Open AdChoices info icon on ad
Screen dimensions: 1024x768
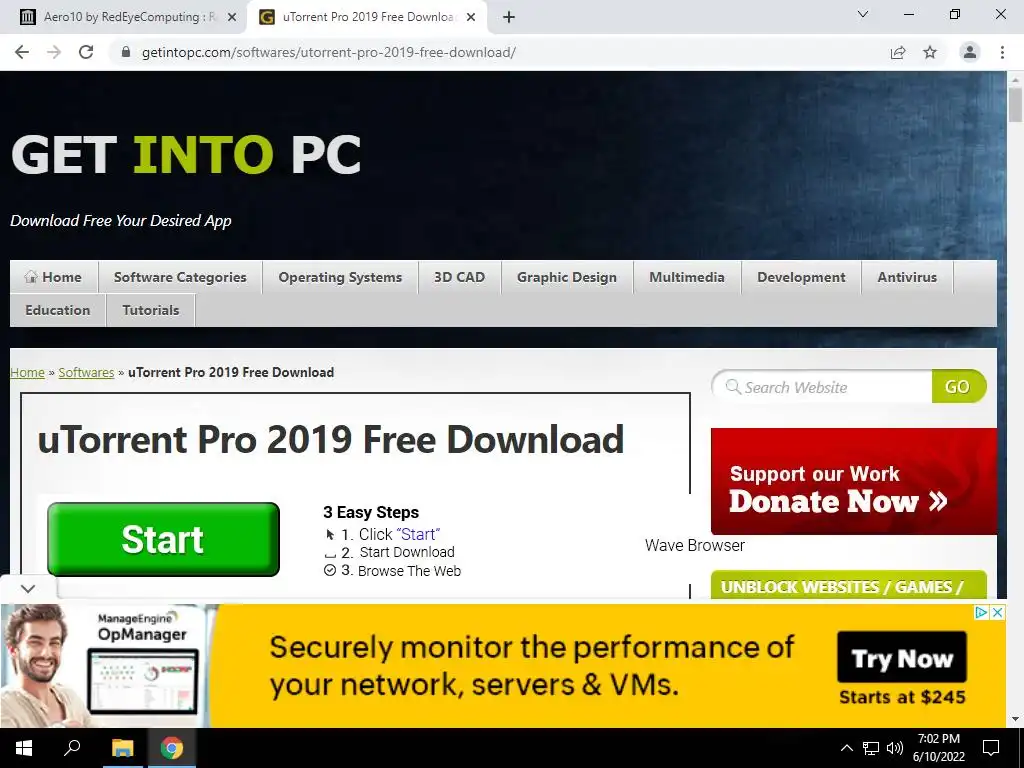tap(981, 613)
